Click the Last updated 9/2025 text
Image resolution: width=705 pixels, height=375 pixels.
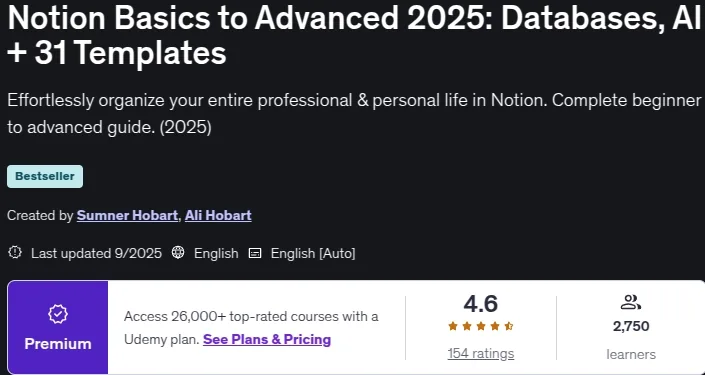click(96, 253)
